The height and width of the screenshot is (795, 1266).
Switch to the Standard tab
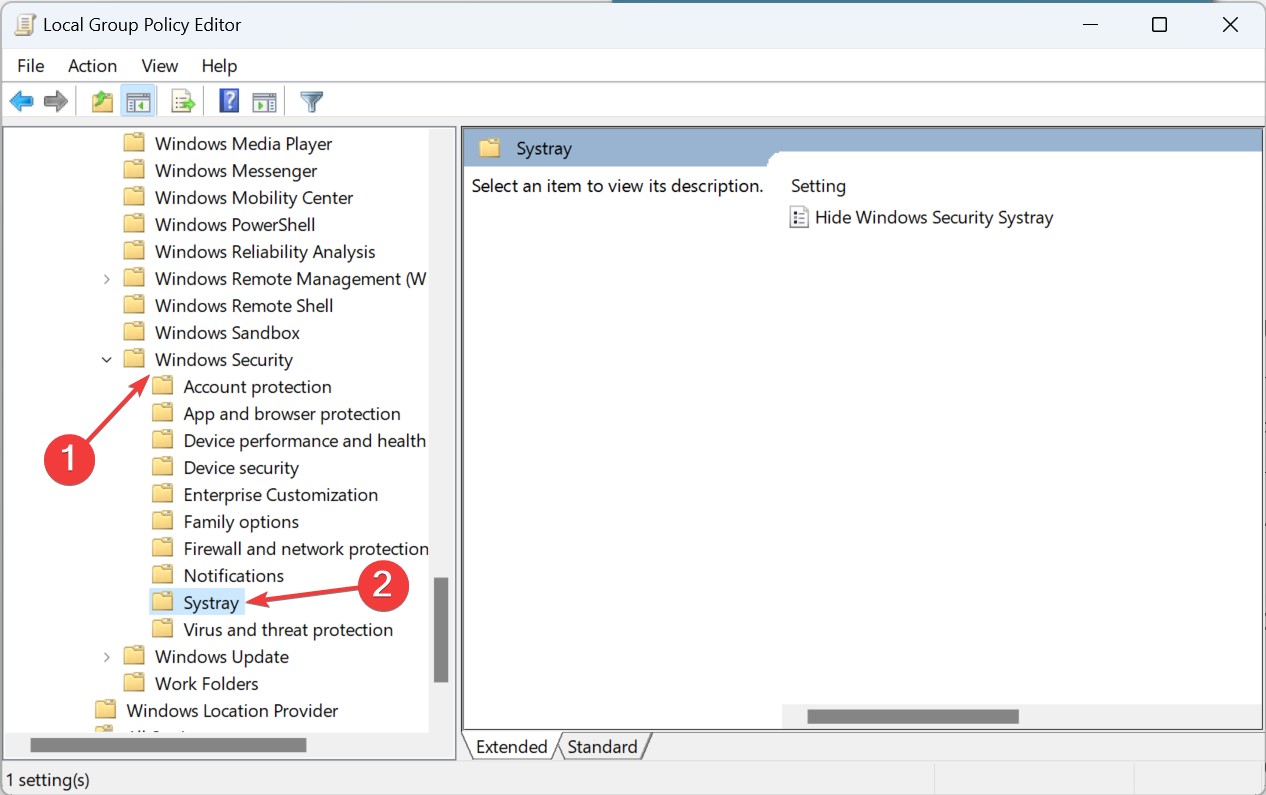click(x=602, y=746)
